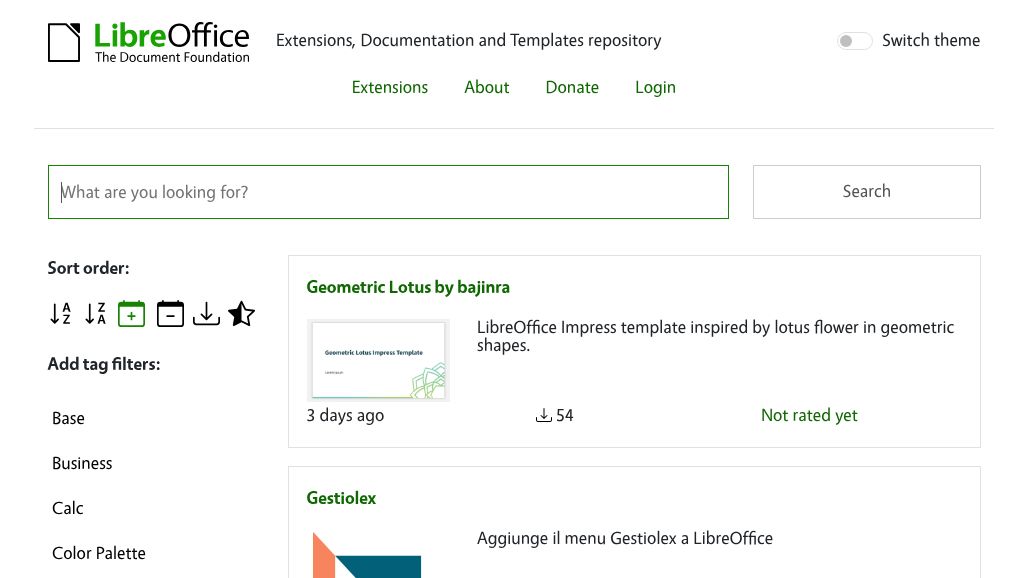1028x578 pixels.
Task: Sort by oldest using the calendar minus icon
Action: tap(169, 313)
